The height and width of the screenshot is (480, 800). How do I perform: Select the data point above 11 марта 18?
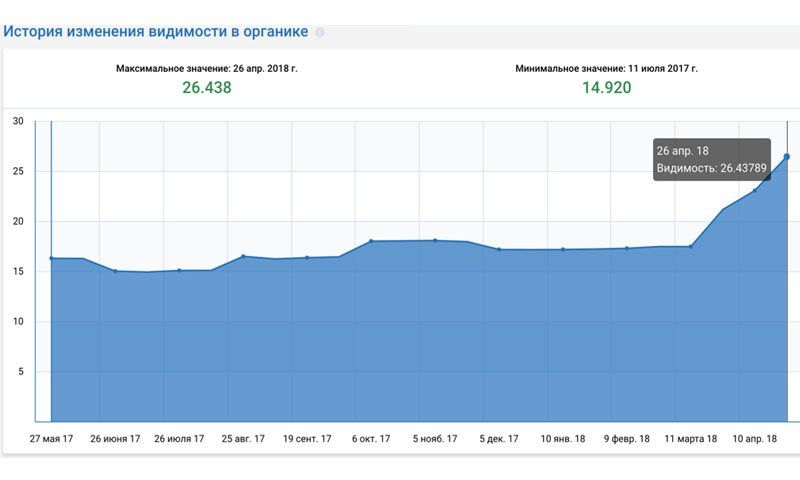click(x=691, y=246)
